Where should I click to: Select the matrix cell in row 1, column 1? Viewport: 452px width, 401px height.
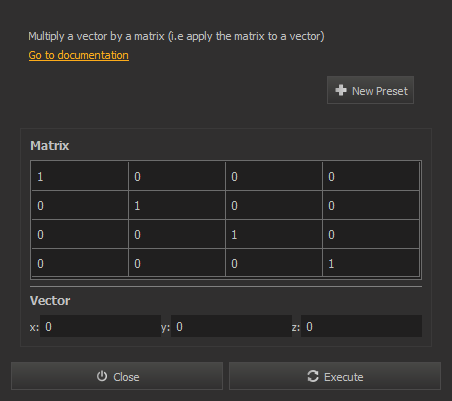pyautogui.click(x=80, y=176)
